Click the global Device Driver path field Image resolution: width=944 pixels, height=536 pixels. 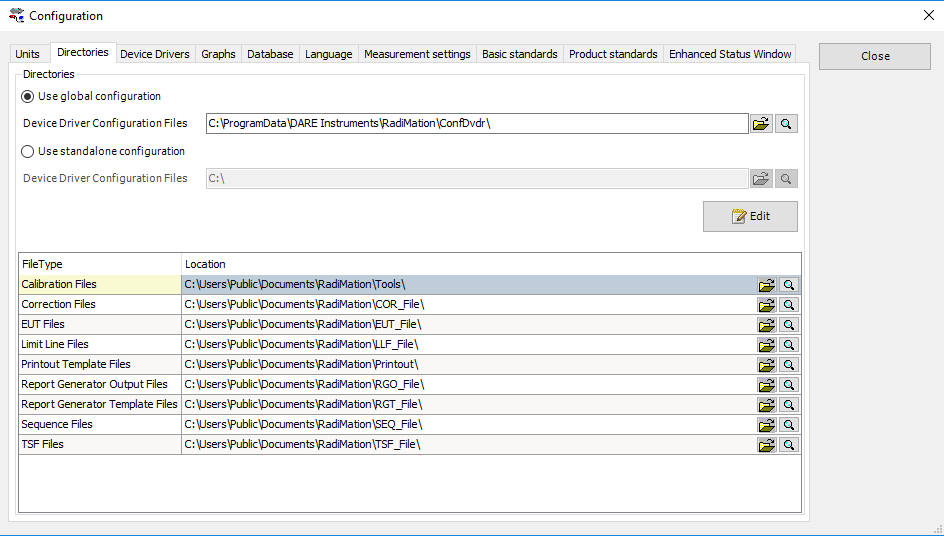[476, 124]
